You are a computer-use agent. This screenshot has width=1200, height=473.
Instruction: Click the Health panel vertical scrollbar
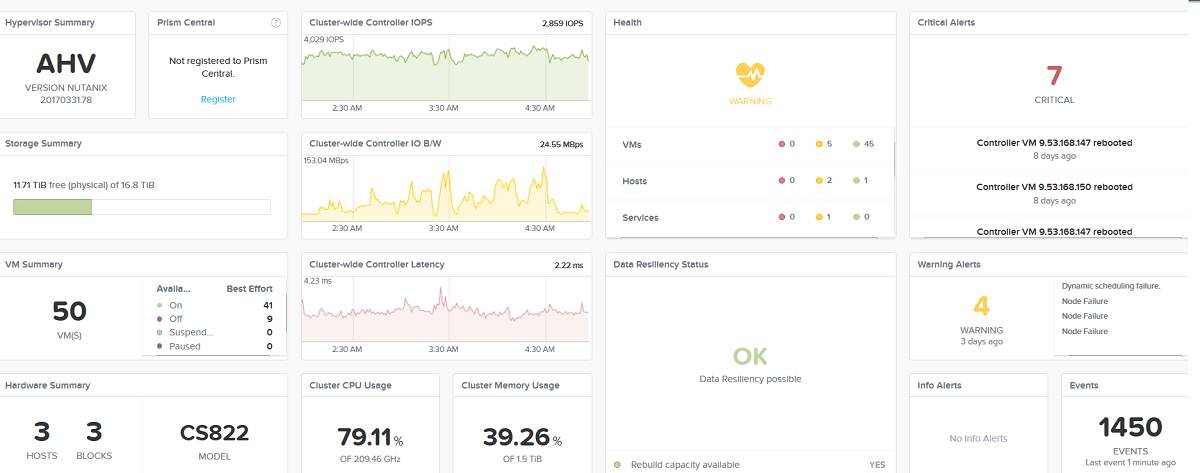tap(893, 157)
